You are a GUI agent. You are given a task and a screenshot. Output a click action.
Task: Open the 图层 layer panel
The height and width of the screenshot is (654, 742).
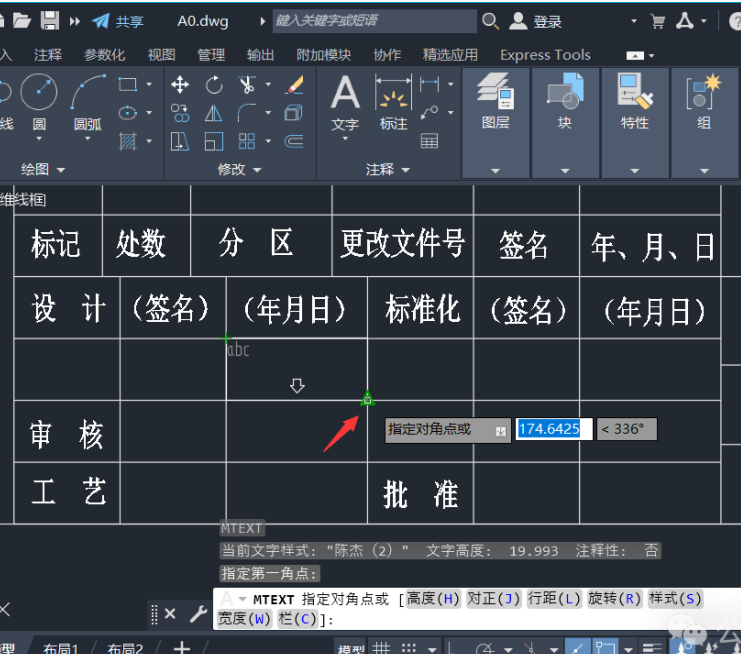pyautogui.click(x=495, y=122)
